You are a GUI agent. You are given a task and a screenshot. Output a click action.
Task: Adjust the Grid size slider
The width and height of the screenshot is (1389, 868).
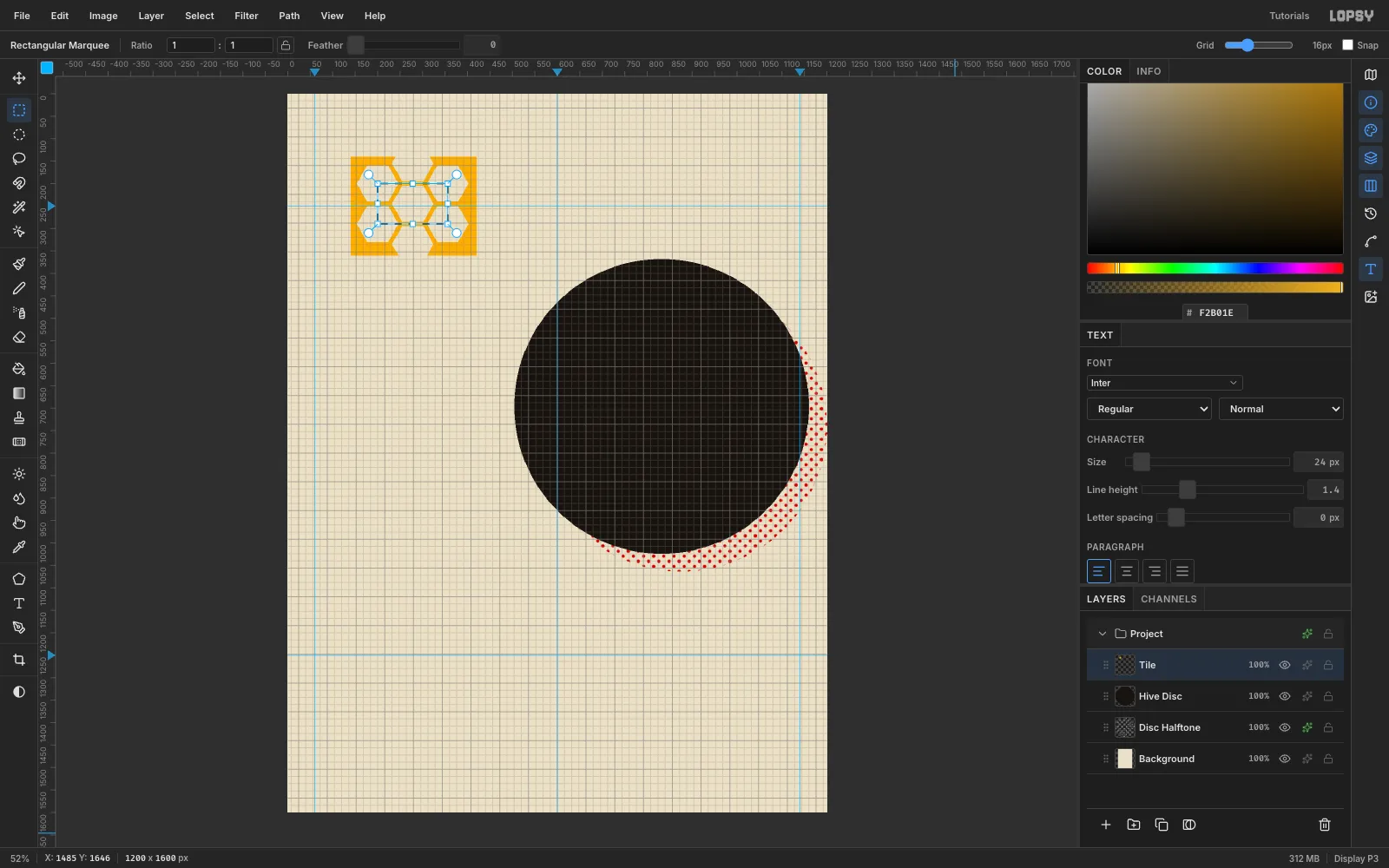click(x=1259, y=45)
